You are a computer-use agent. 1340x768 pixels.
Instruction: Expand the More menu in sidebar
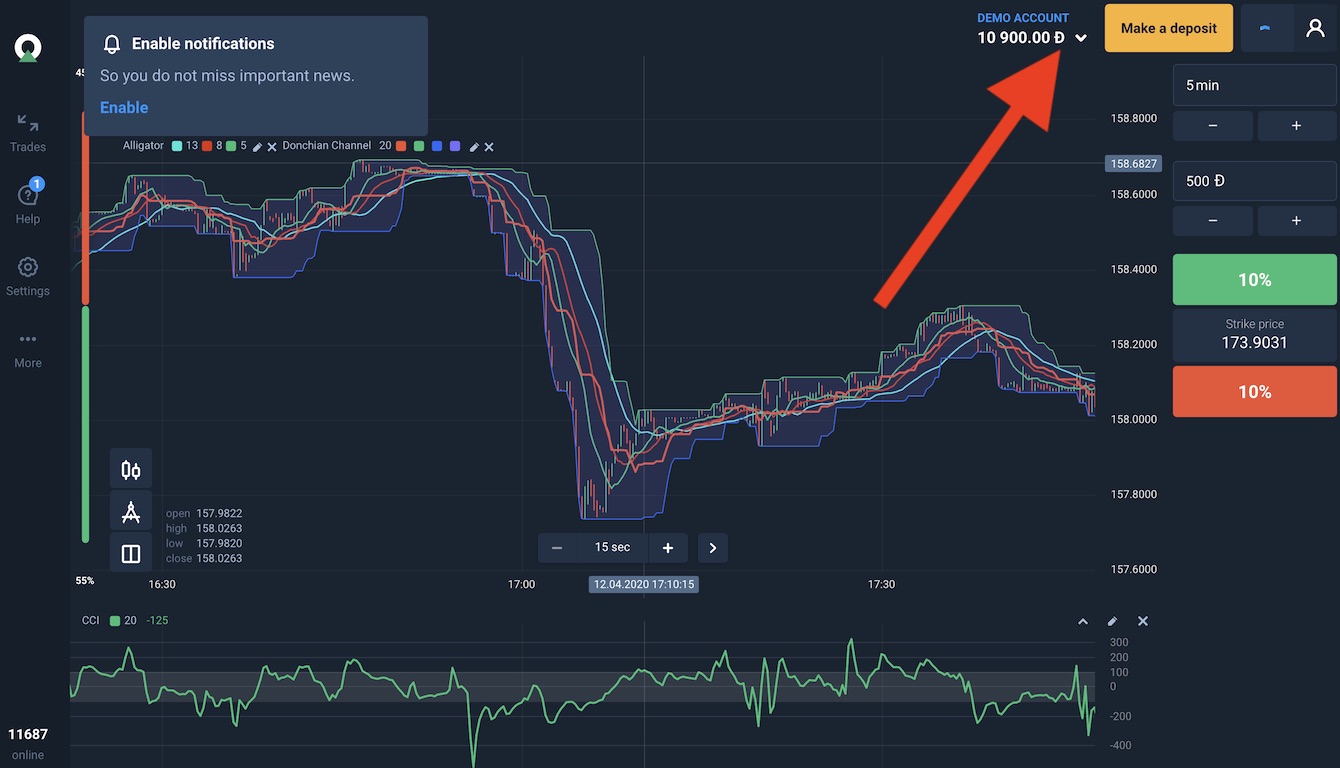click(28, 349)
